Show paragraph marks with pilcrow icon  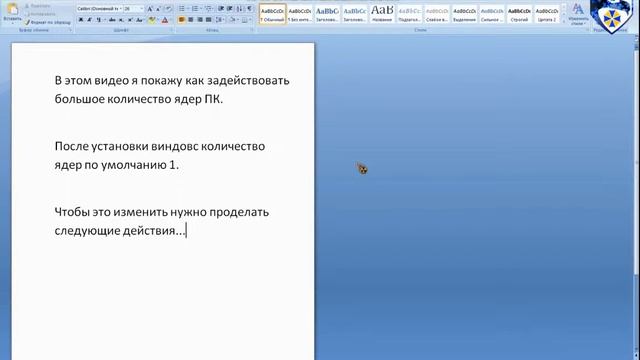pyautogui.click(x=249, y=9)
